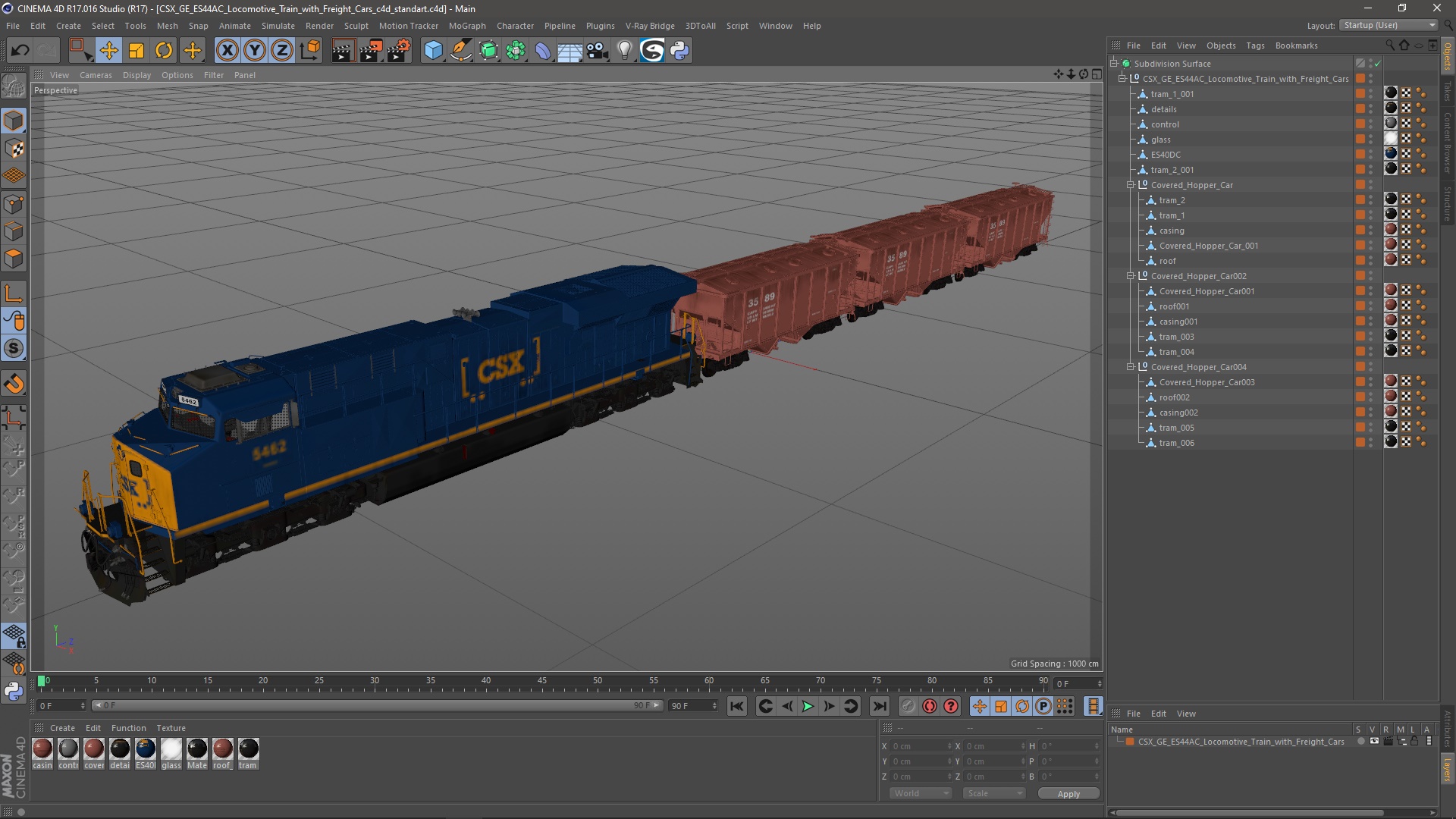Image resolution: width=1456 pixels, height=819 pixels.
Task: Select the Rotate tool
Action: coord(164,51)
